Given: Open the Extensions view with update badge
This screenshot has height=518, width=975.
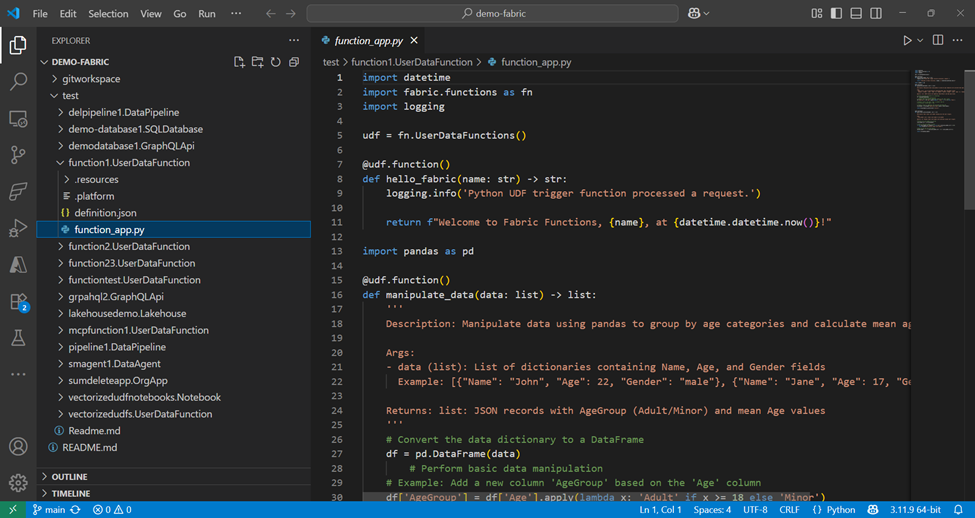Looking at the screenshot, I should tap(18, 301).
